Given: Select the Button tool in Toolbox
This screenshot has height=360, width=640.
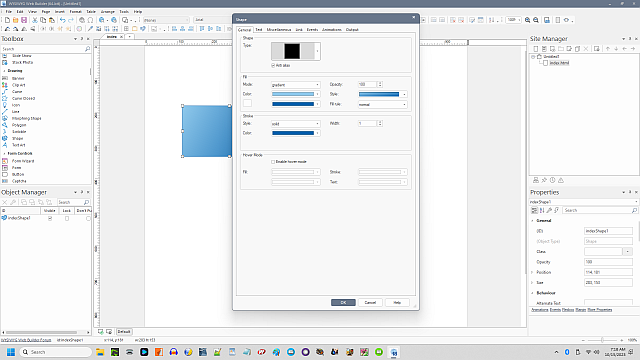Looking at the screenshot, I should tap(18, 174).
